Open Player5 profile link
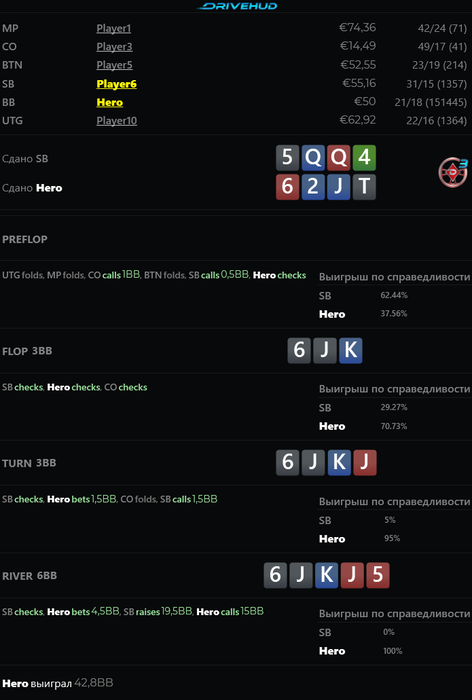Screen dimensions: 472x700 coord(114,65)
